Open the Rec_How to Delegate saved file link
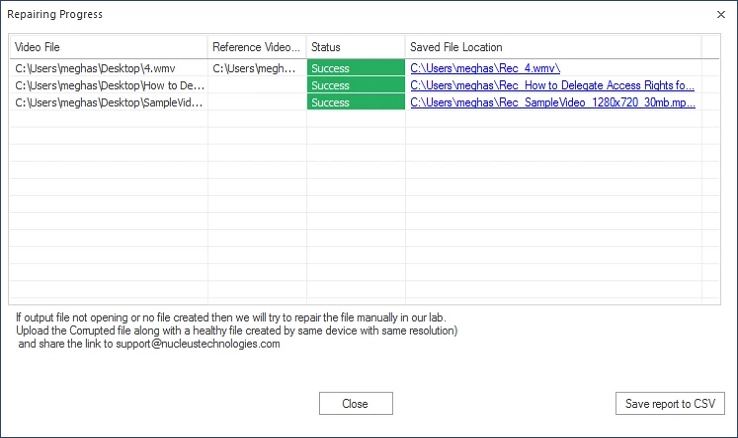The image size is (738, 438). (x=552, y=86)
